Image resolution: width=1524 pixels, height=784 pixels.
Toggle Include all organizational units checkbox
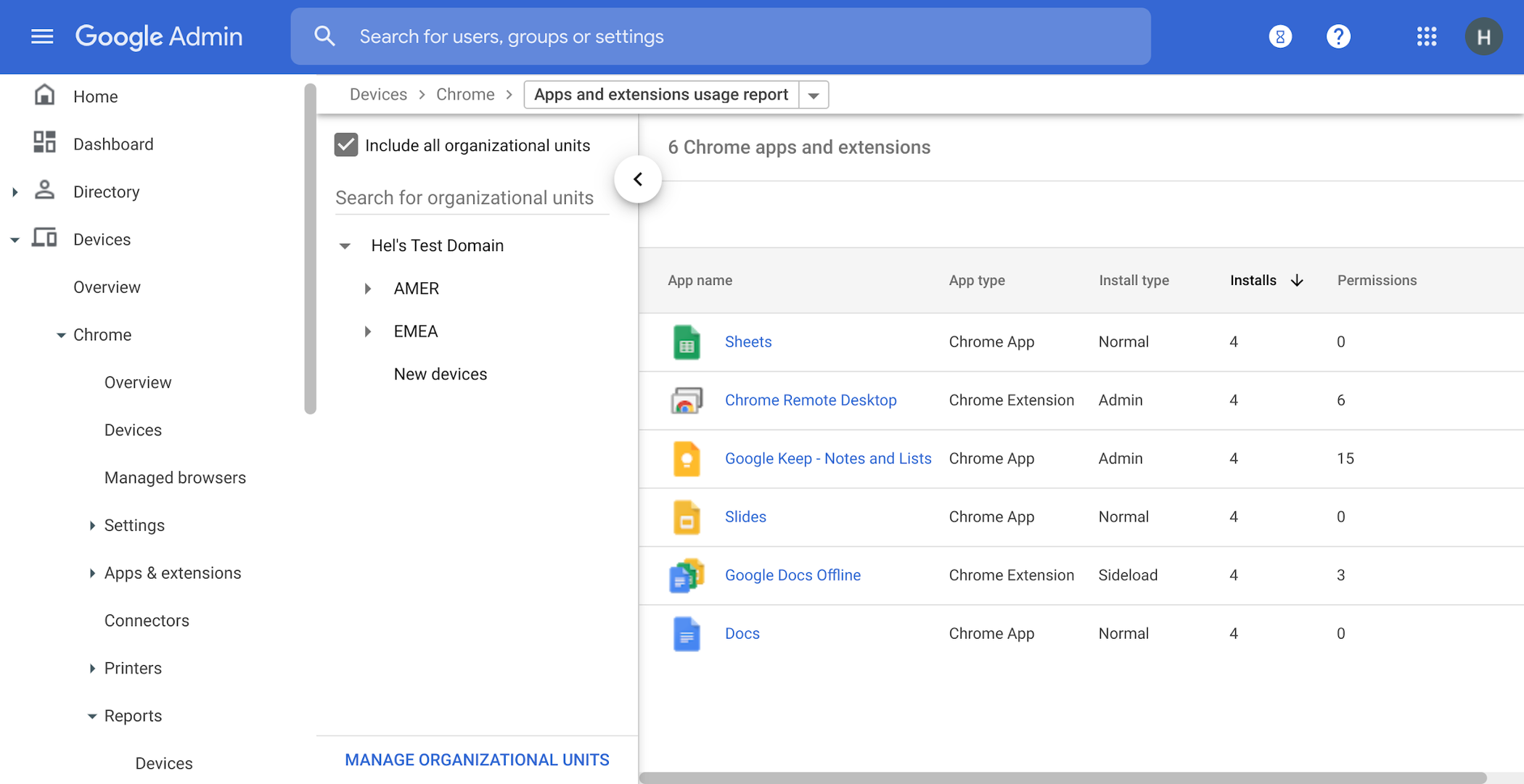tap(346, 145)
